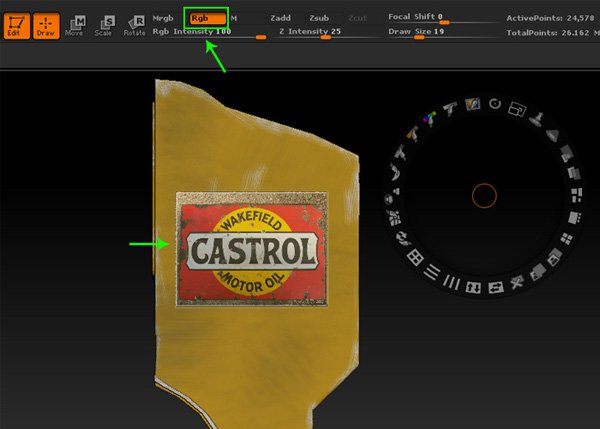Image resolution: width=600 pixels, height=429 pixels.
Task: Click the Spotlight Clone icon
Action: 392,195
